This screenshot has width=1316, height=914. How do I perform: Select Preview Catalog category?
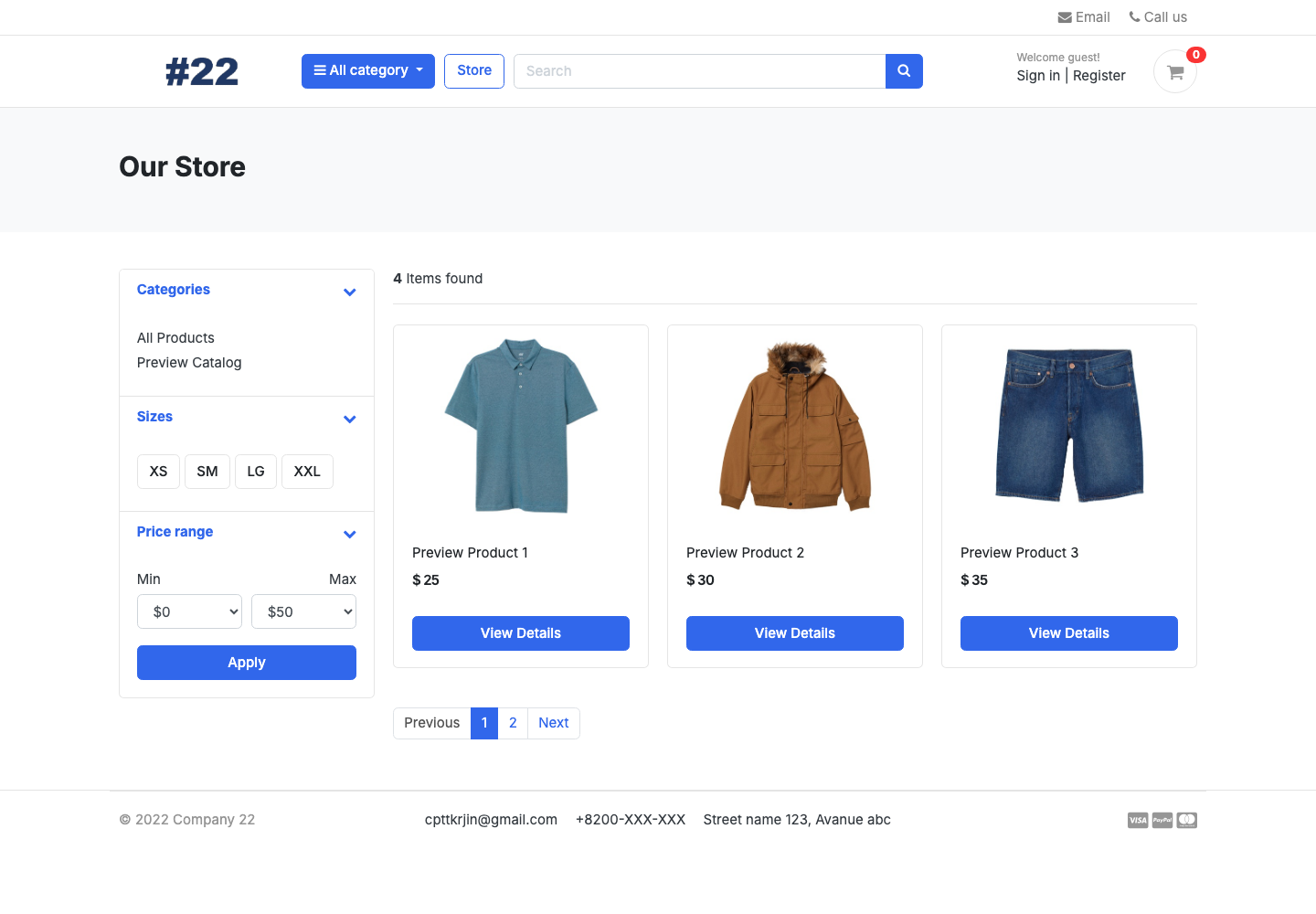coord(189,363)
